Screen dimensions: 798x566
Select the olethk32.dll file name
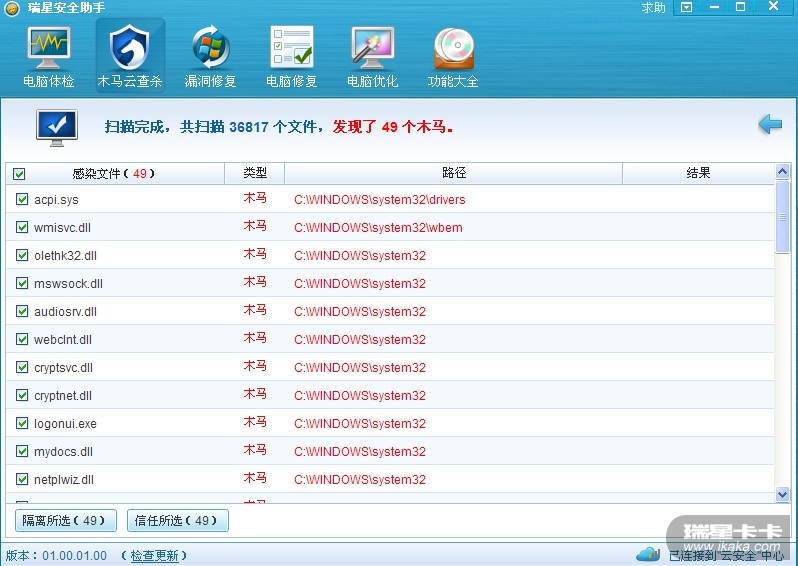click(66, 256)
